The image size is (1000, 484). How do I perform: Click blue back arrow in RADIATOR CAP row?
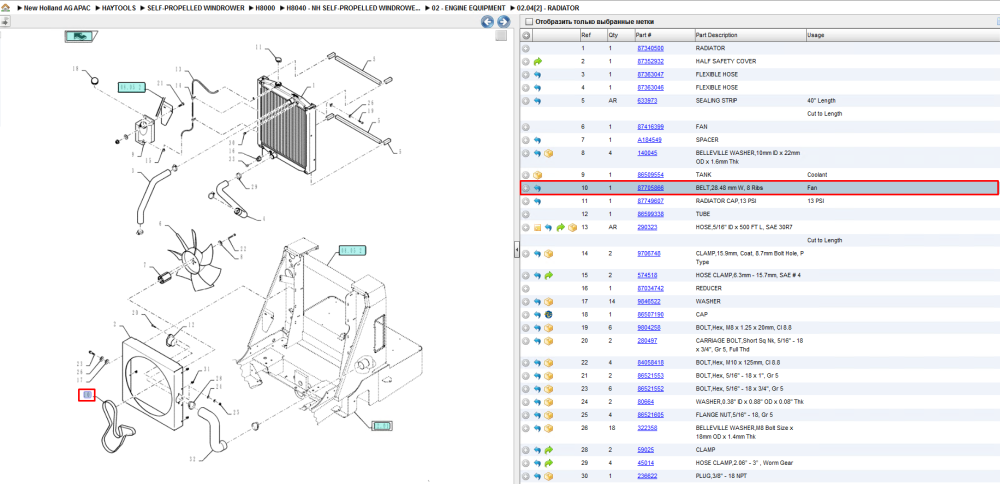538,201
